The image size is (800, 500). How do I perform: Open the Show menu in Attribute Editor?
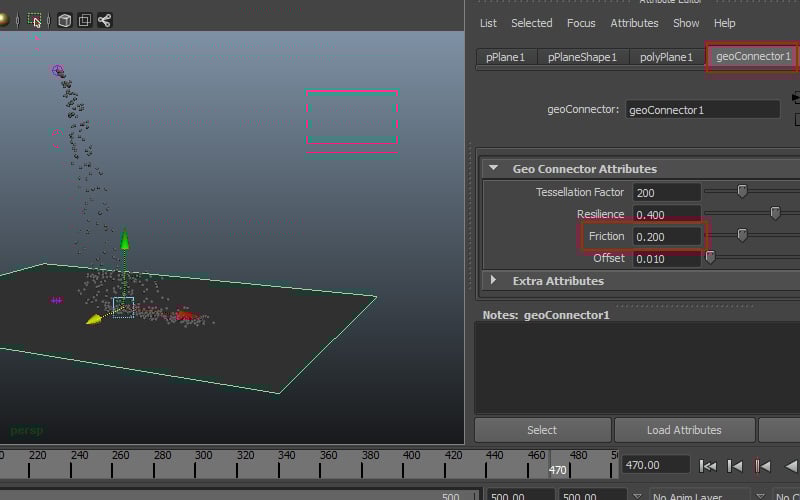(686, 23)
